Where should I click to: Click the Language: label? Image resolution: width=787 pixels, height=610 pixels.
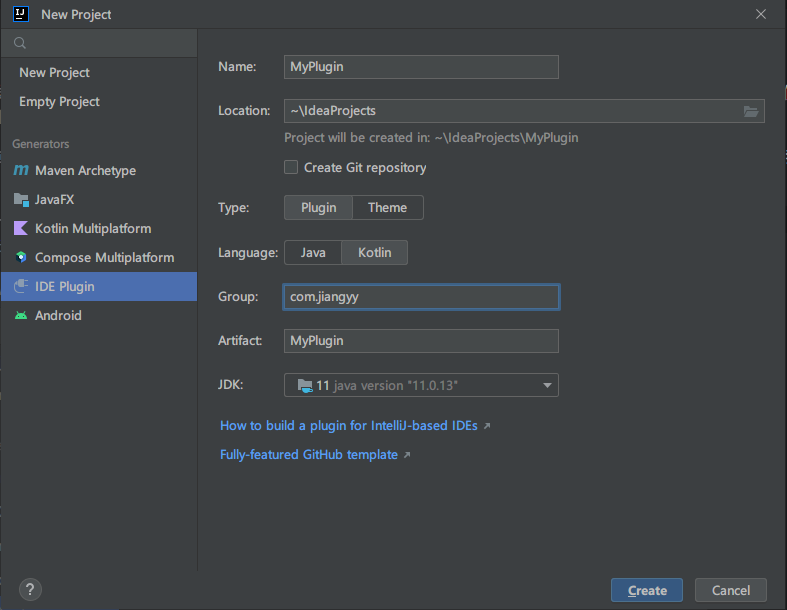tap(248, 253)
